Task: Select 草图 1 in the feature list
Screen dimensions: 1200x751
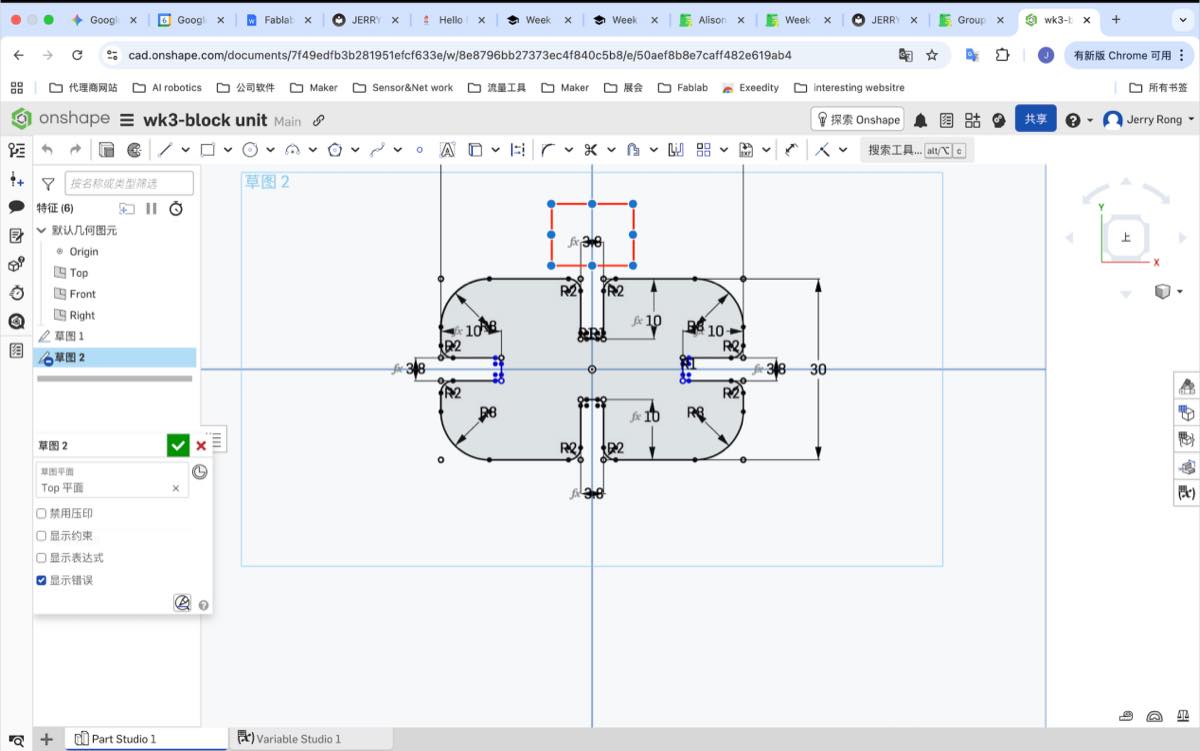Action: click(x=69, y=336)
